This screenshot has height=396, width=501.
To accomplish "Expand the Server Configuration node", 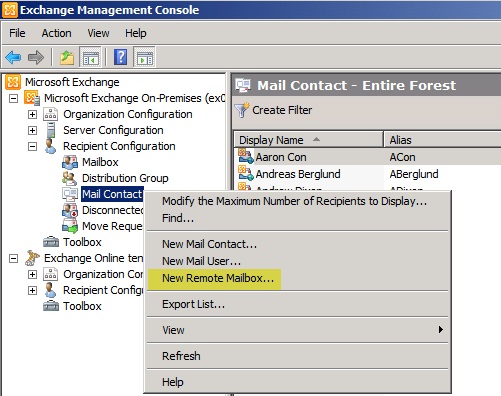I will [x=32, y=130].
